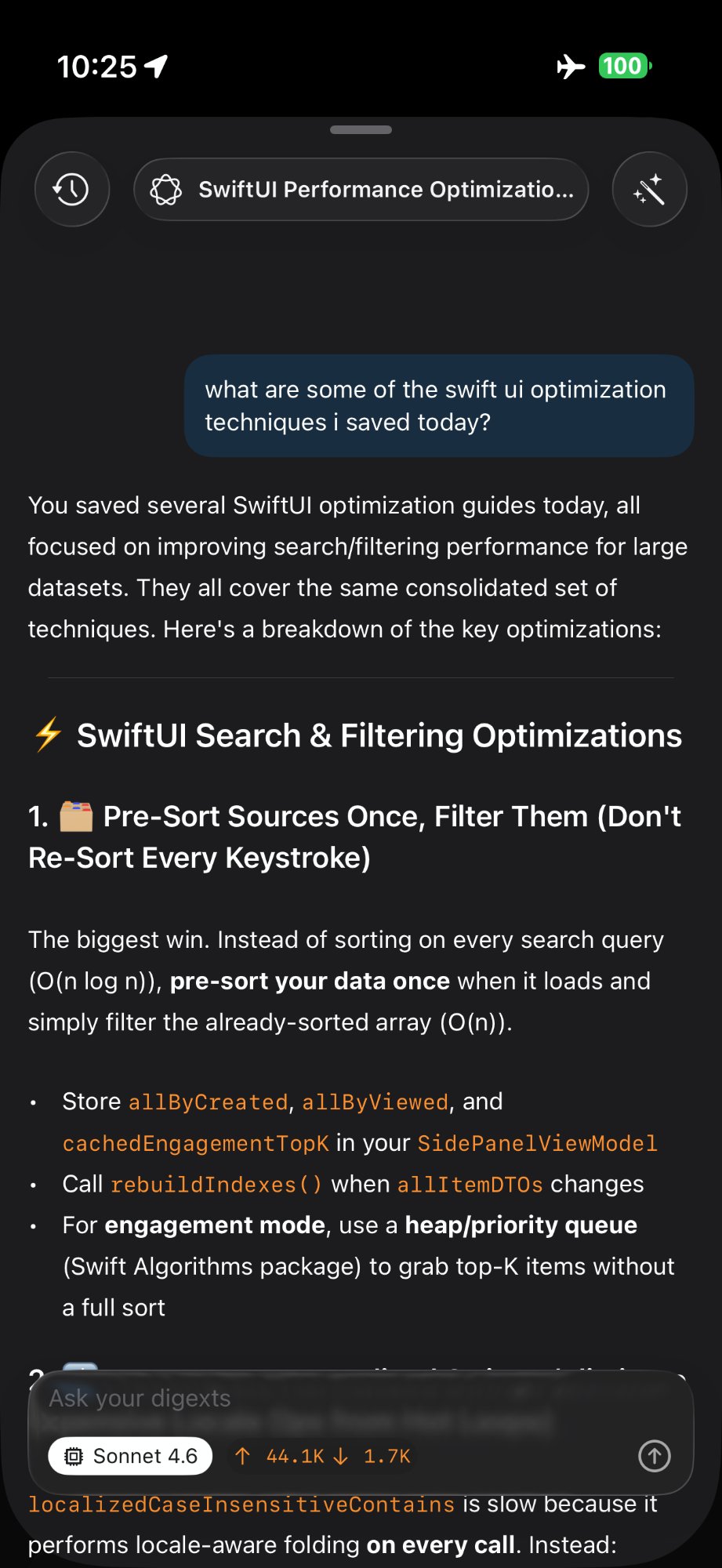Tap the localizedCaseInsensitiveContains code term

[241, 1504]
